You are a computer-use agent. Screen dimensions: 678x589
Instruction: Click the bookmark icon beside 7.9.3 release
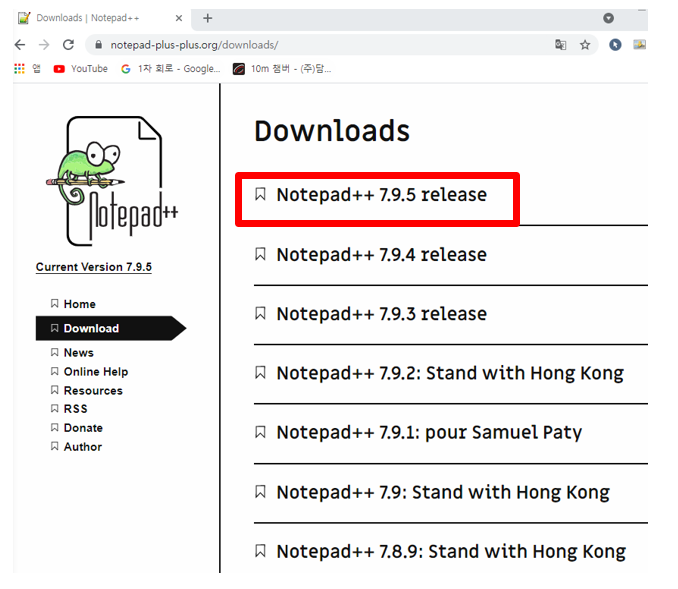(x=260, y=313)
